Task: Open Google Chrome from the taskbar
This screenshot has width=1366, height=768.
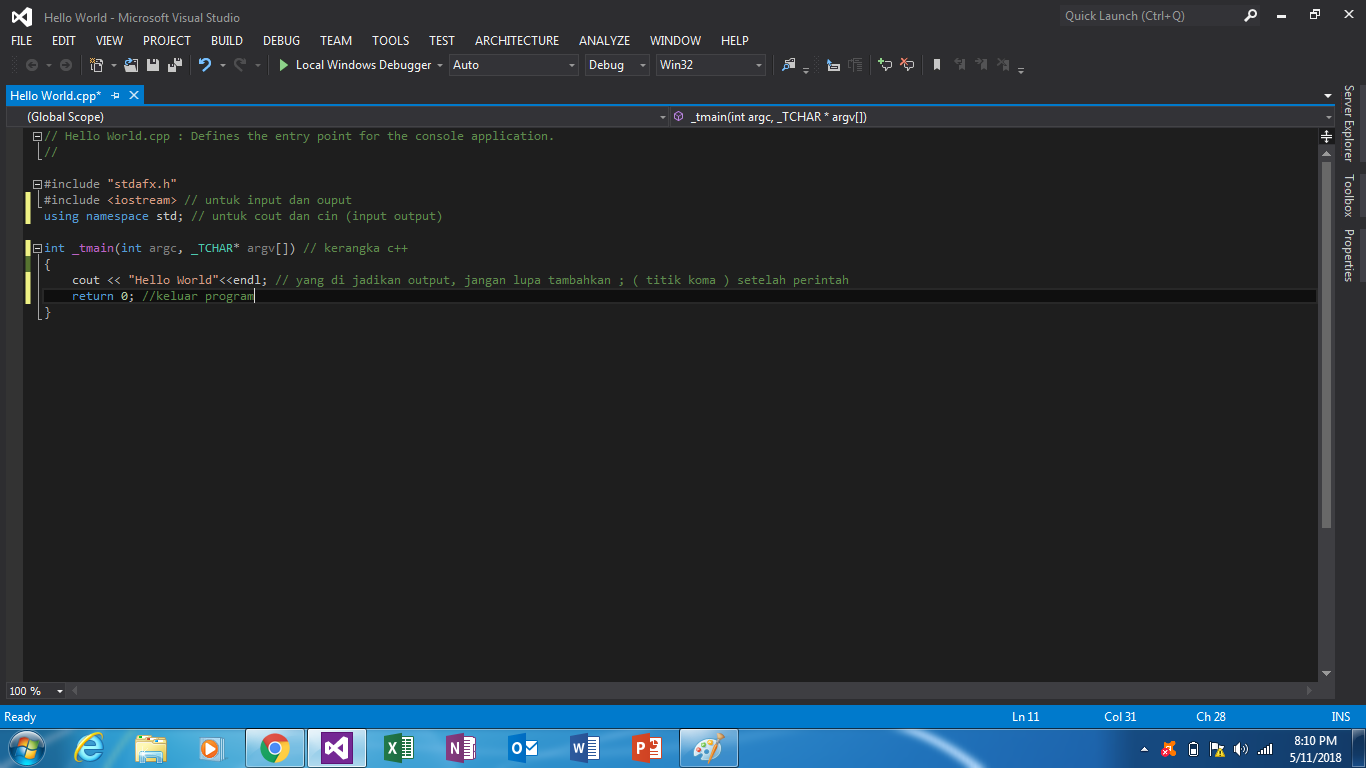Action: (275, 748)
